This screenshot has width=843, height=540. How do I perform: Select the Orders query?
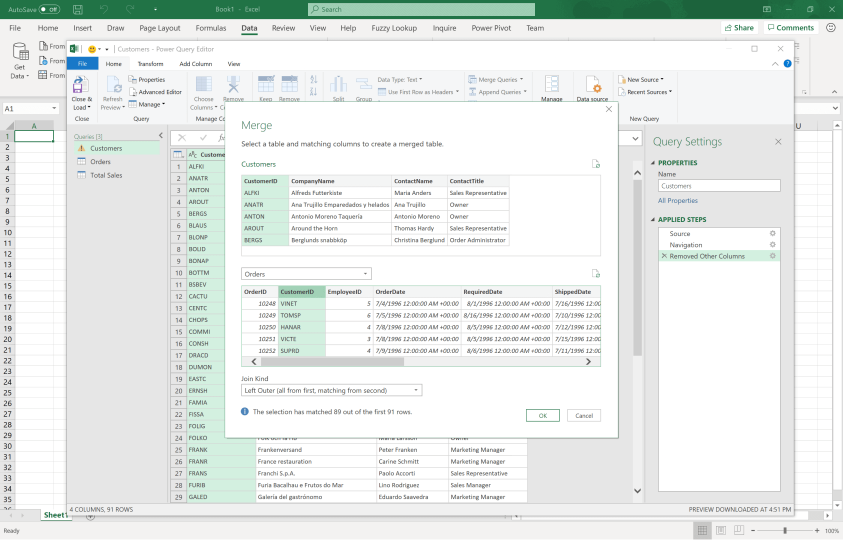click(101, 161)
